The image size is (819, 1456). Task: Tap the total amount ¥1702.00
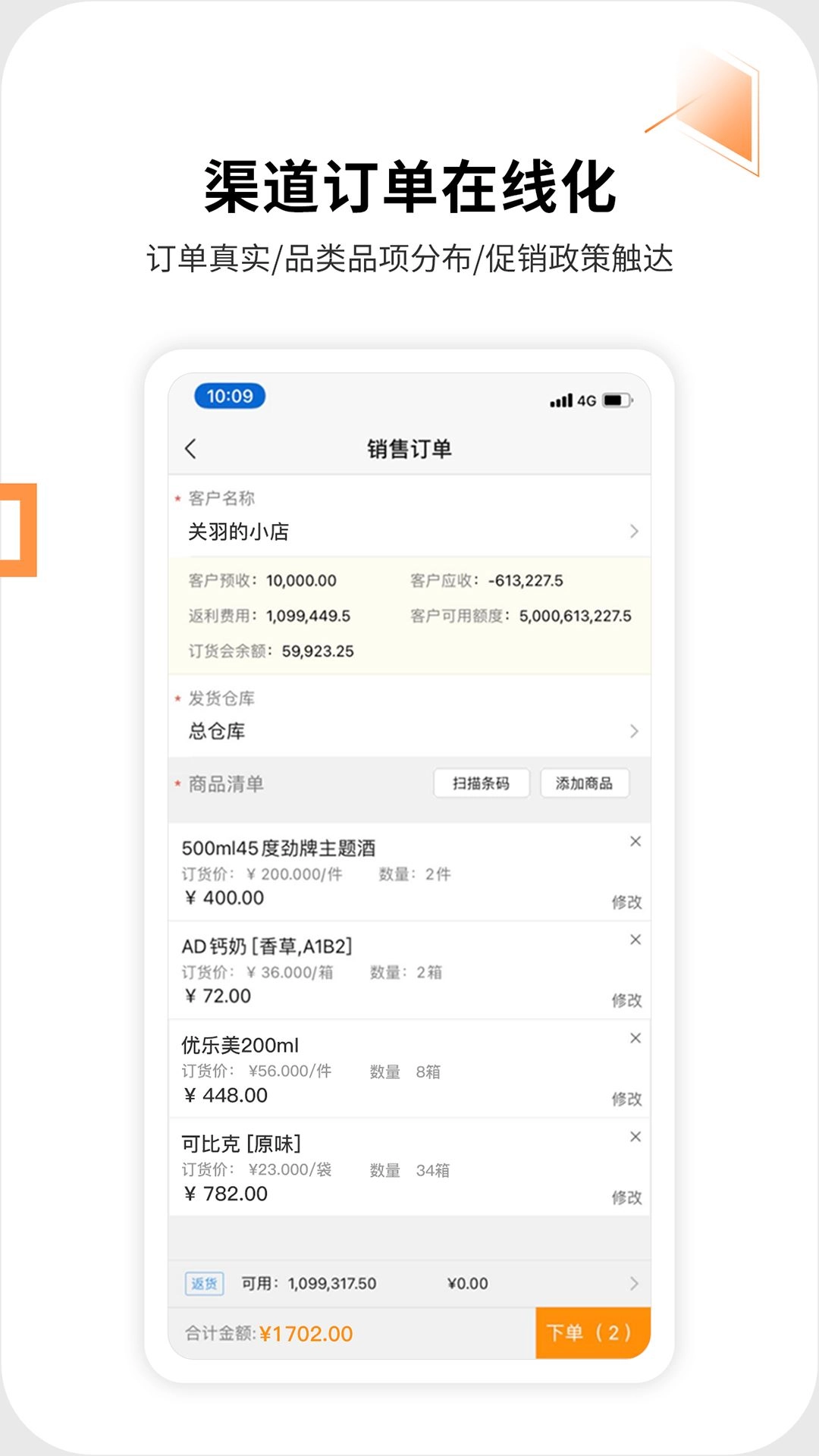(x=306, y=1334)
